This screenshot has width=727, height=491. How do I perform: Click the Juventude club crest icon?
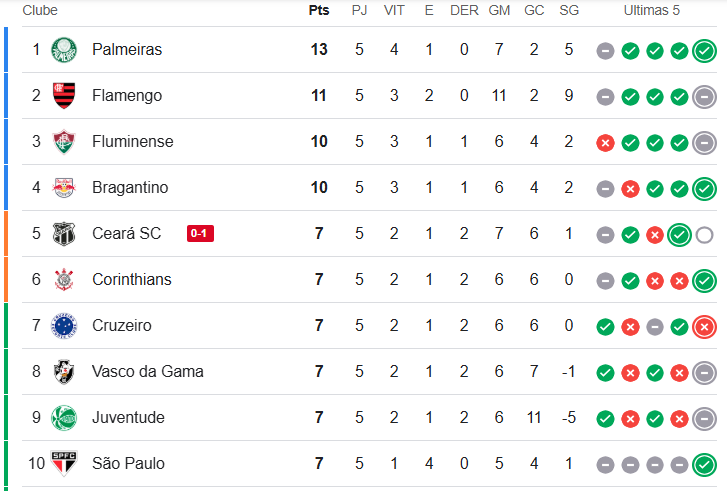(x=64, y=418)
